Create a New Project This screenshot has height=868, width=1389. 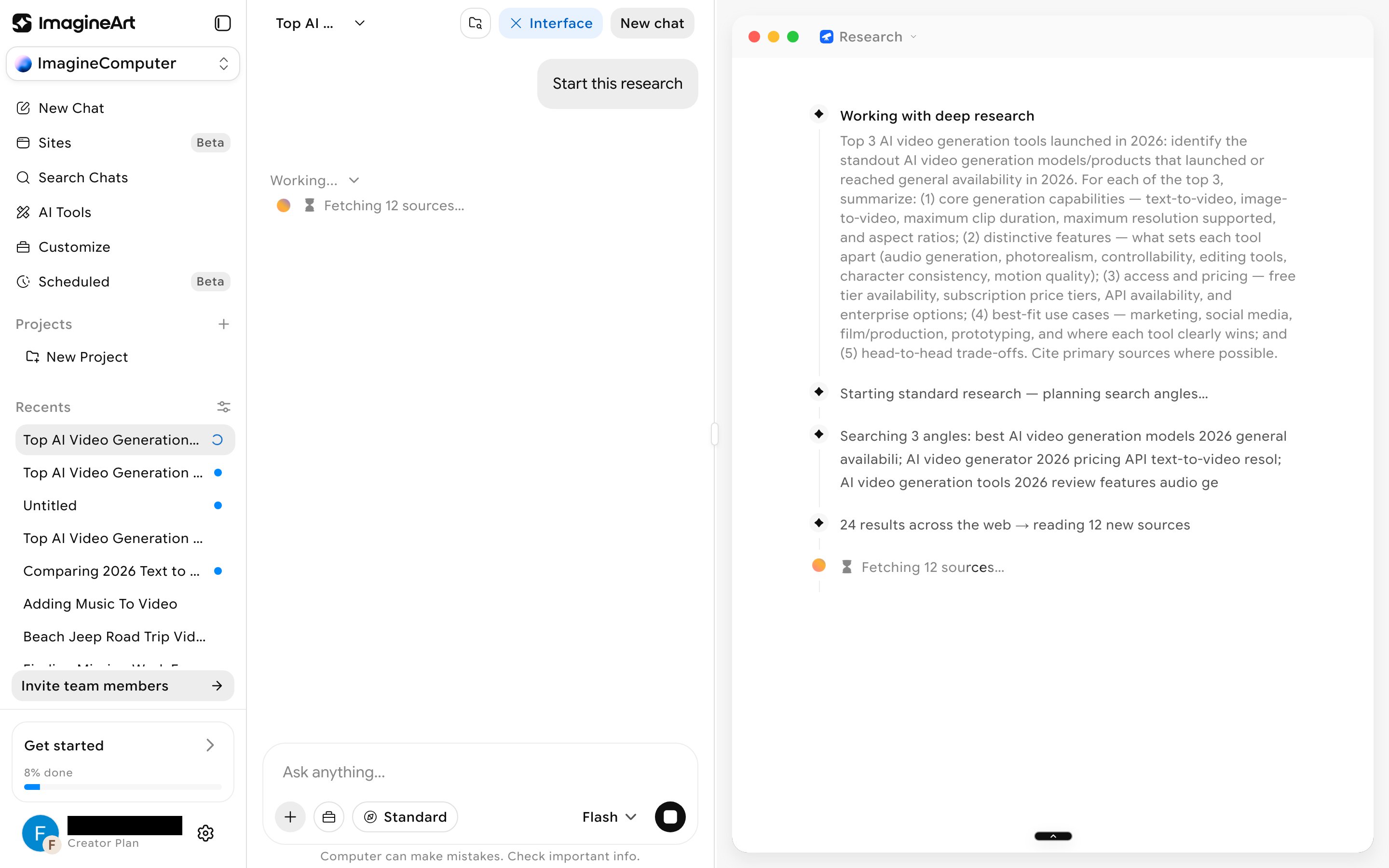pos(76,357)
